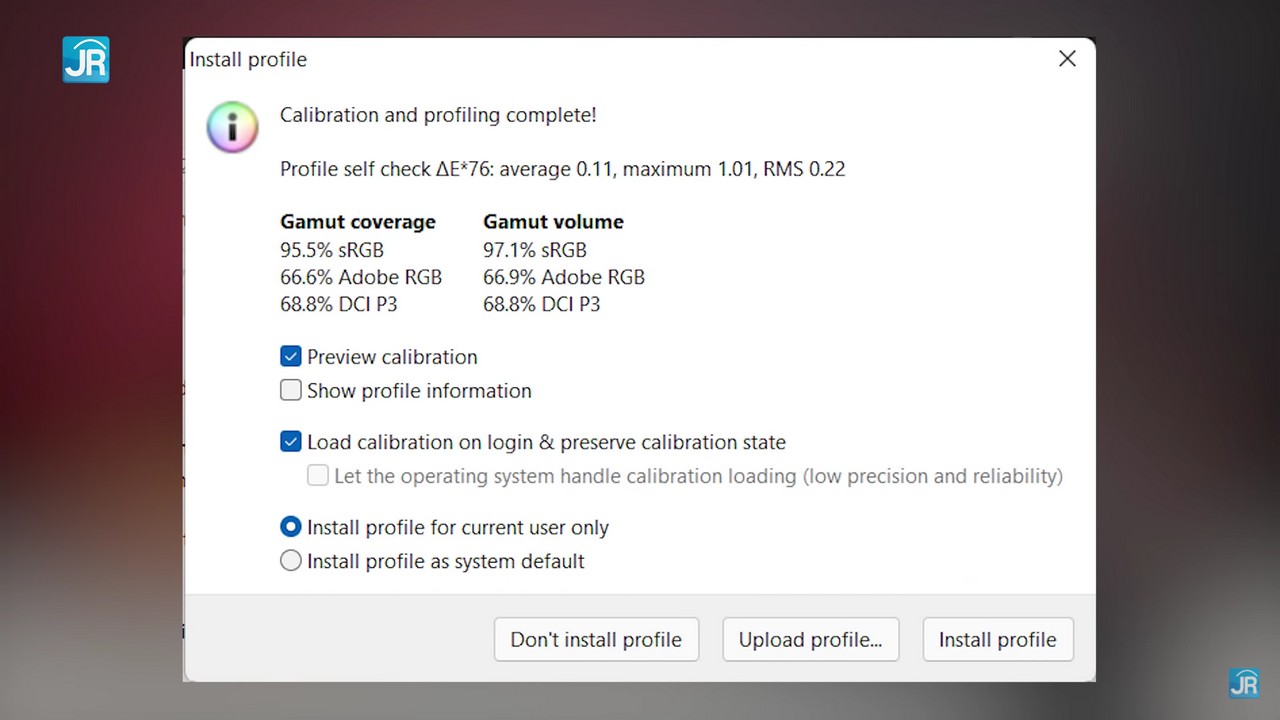Open the Upload profile... option
Viewport: 1280px width, 720px height.
coord(810,640)
